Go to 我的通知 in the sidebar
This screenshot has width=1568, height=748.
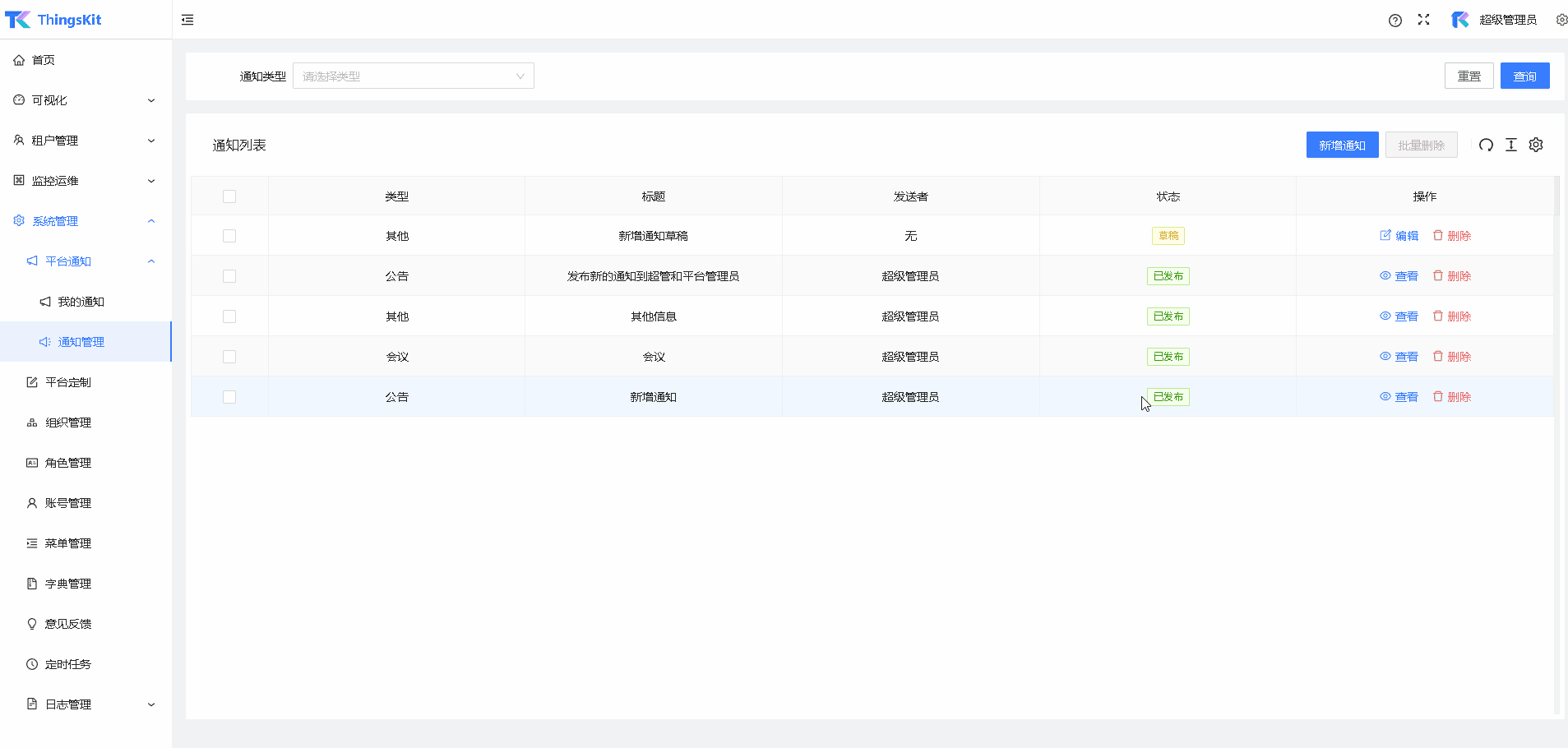point(81,302)
